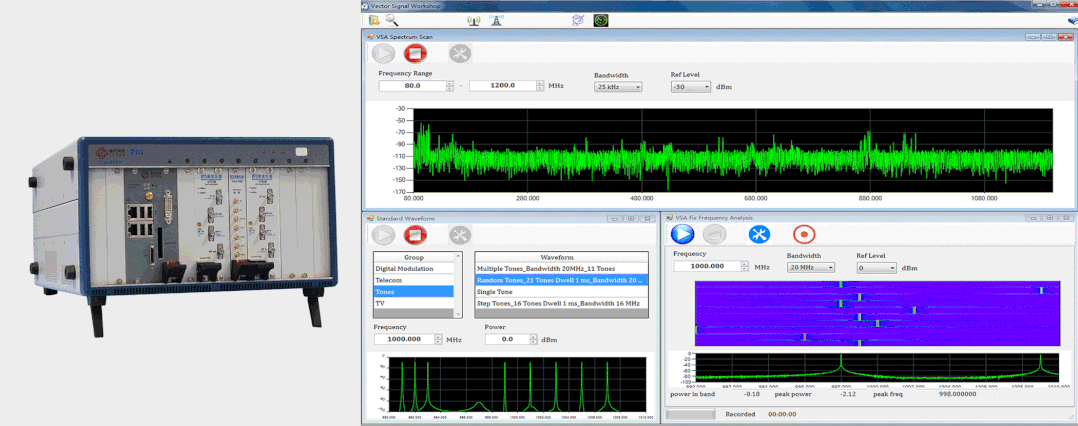Click the stepper arrows beside 80.0 field

pyautogui.click(x=450, y=86)
